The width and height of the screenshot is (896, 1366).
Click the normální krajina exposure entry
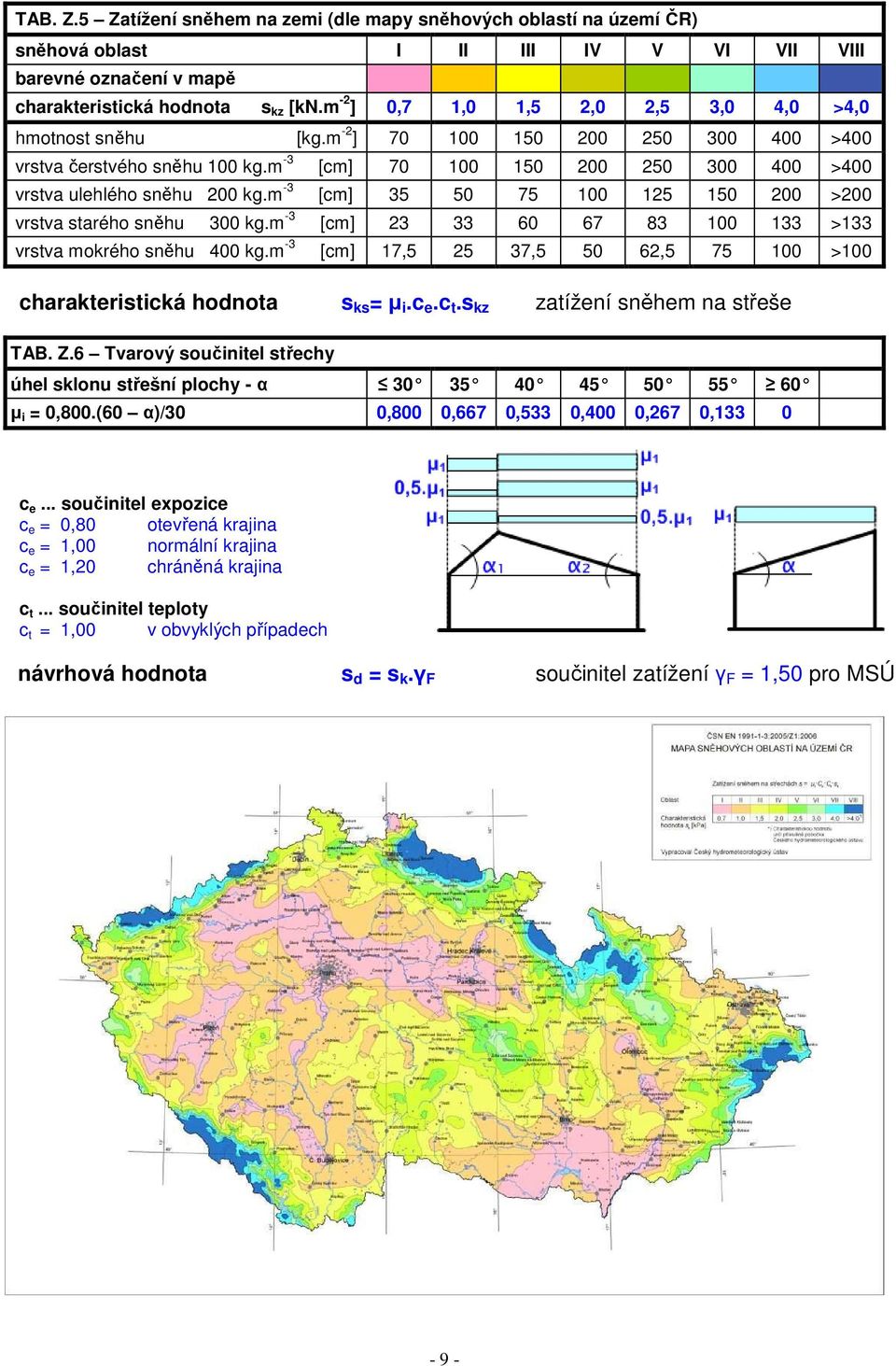(x=212, y=546)
